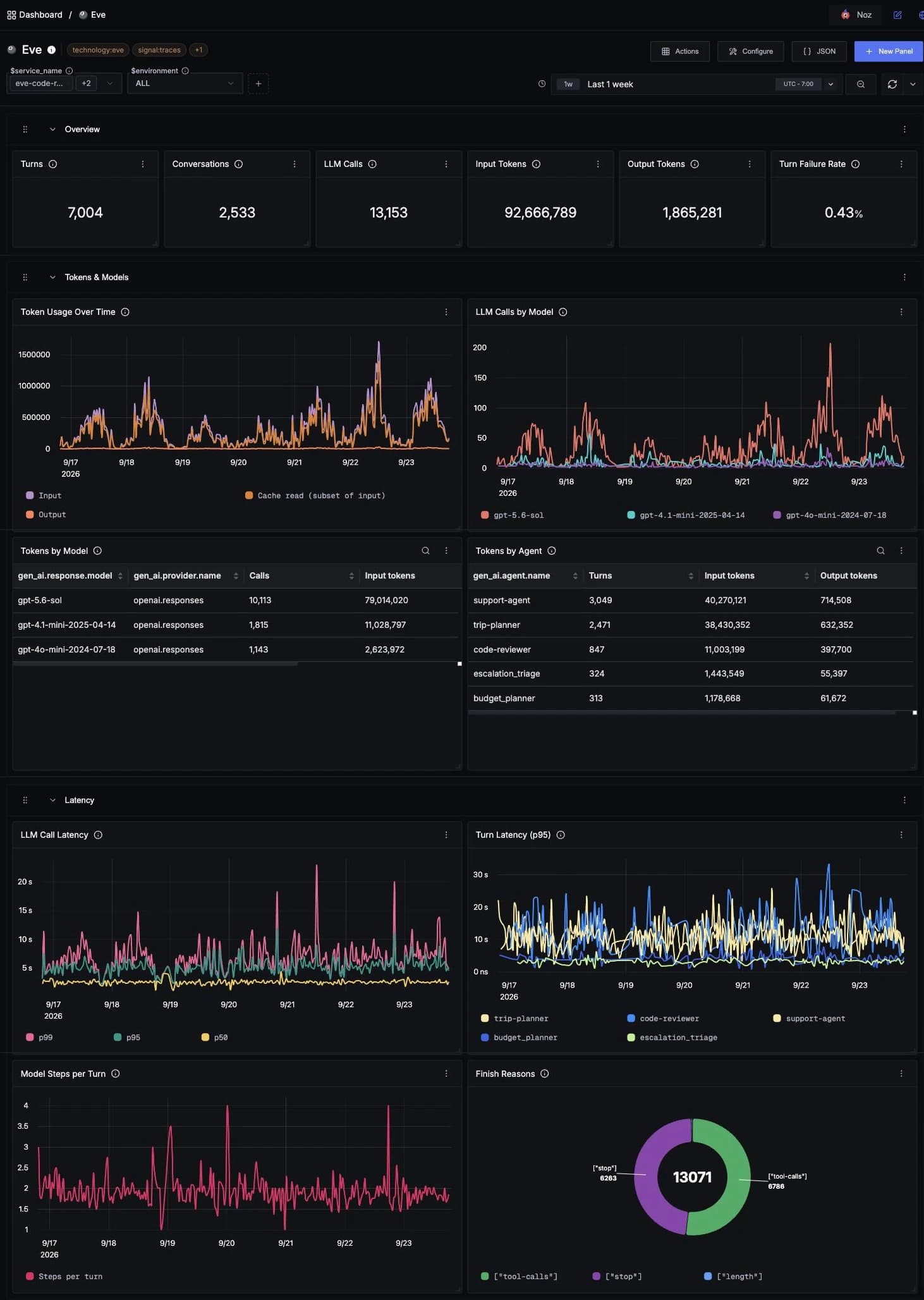Grab the Latency section drag handle
This screenshot has height=1300, width=924.
point(25,800)
